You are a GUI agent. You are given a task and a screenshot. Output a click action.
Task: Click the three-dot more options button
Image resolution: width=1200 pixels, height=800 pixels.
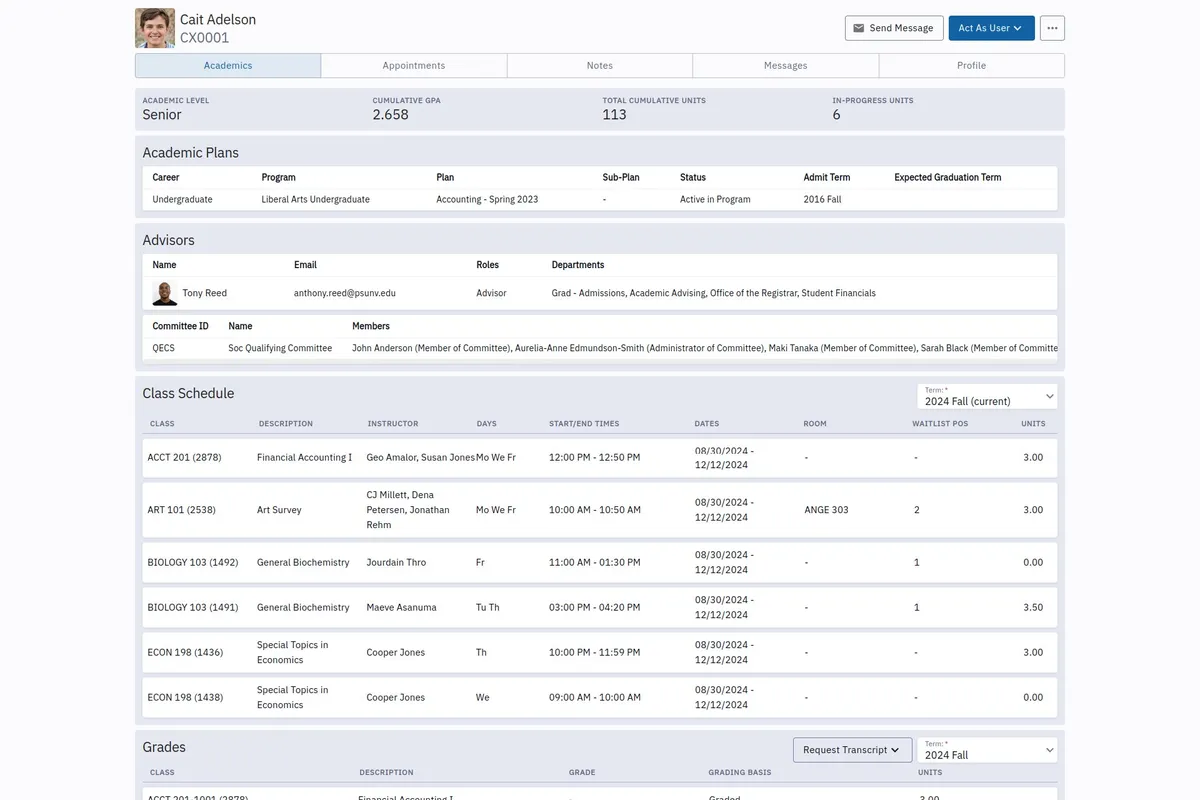click(1052, 28)
